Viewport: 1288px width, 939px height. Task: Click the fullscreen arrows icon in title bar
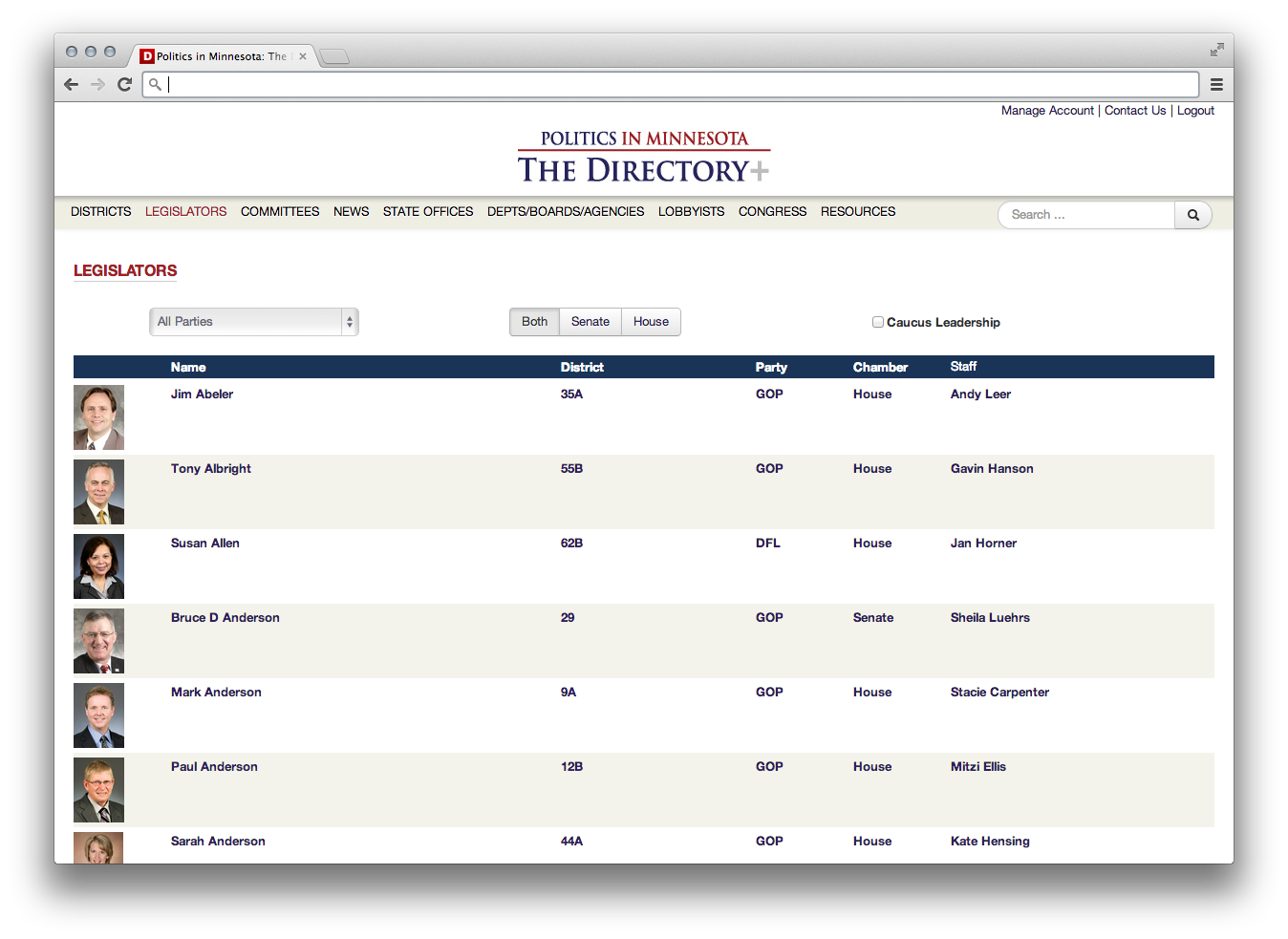1216,50
